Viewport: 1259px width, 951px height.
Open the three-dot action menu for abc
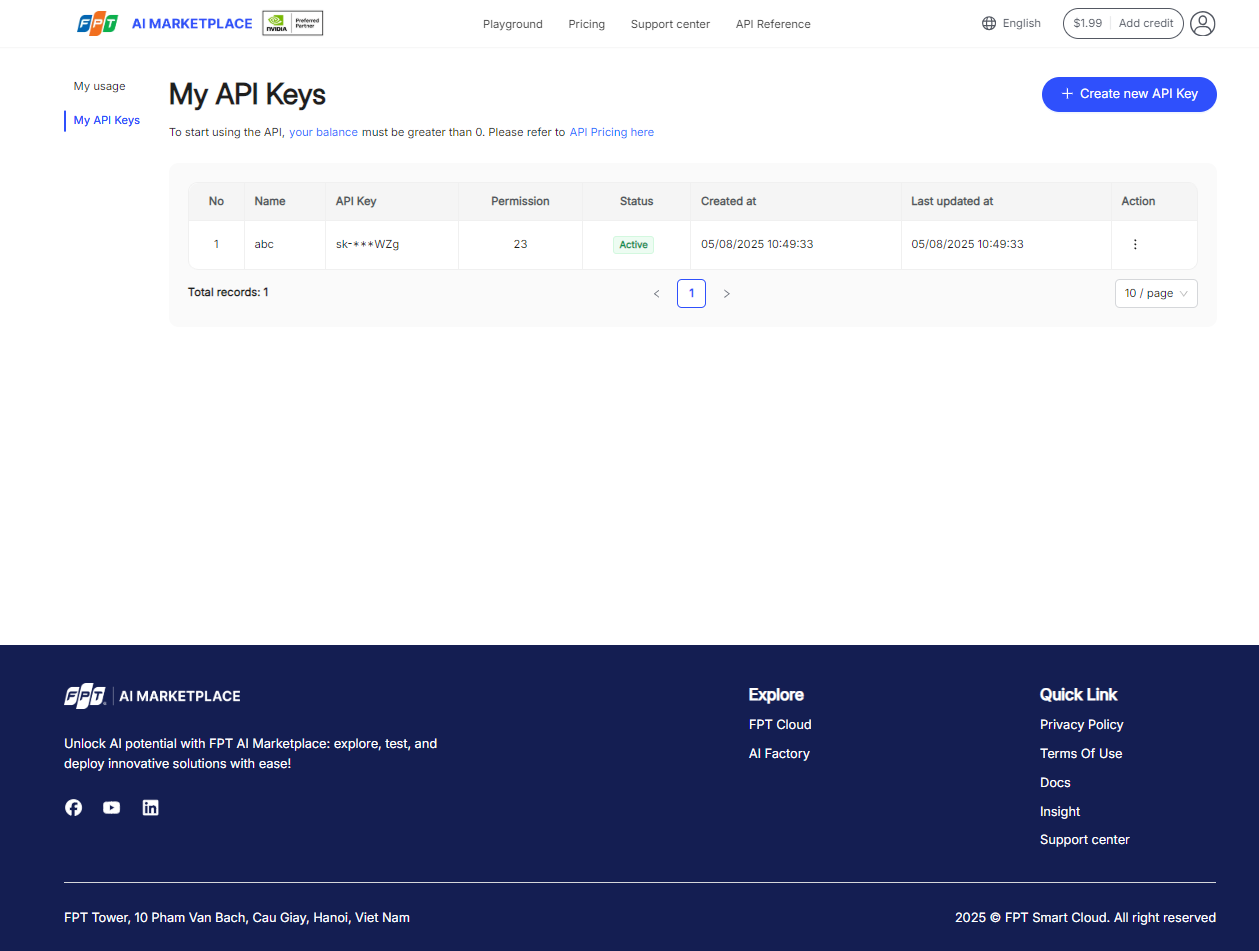[x=1135, y=244]
